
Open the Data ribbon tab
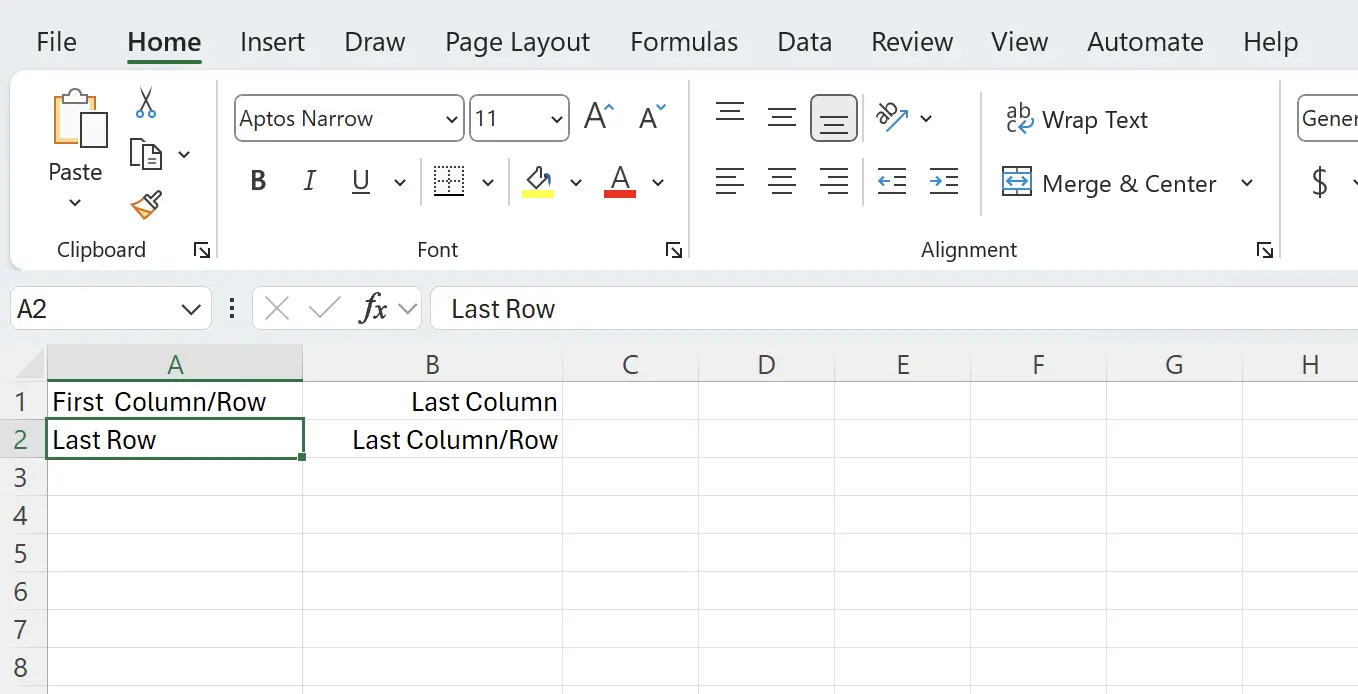804,42
